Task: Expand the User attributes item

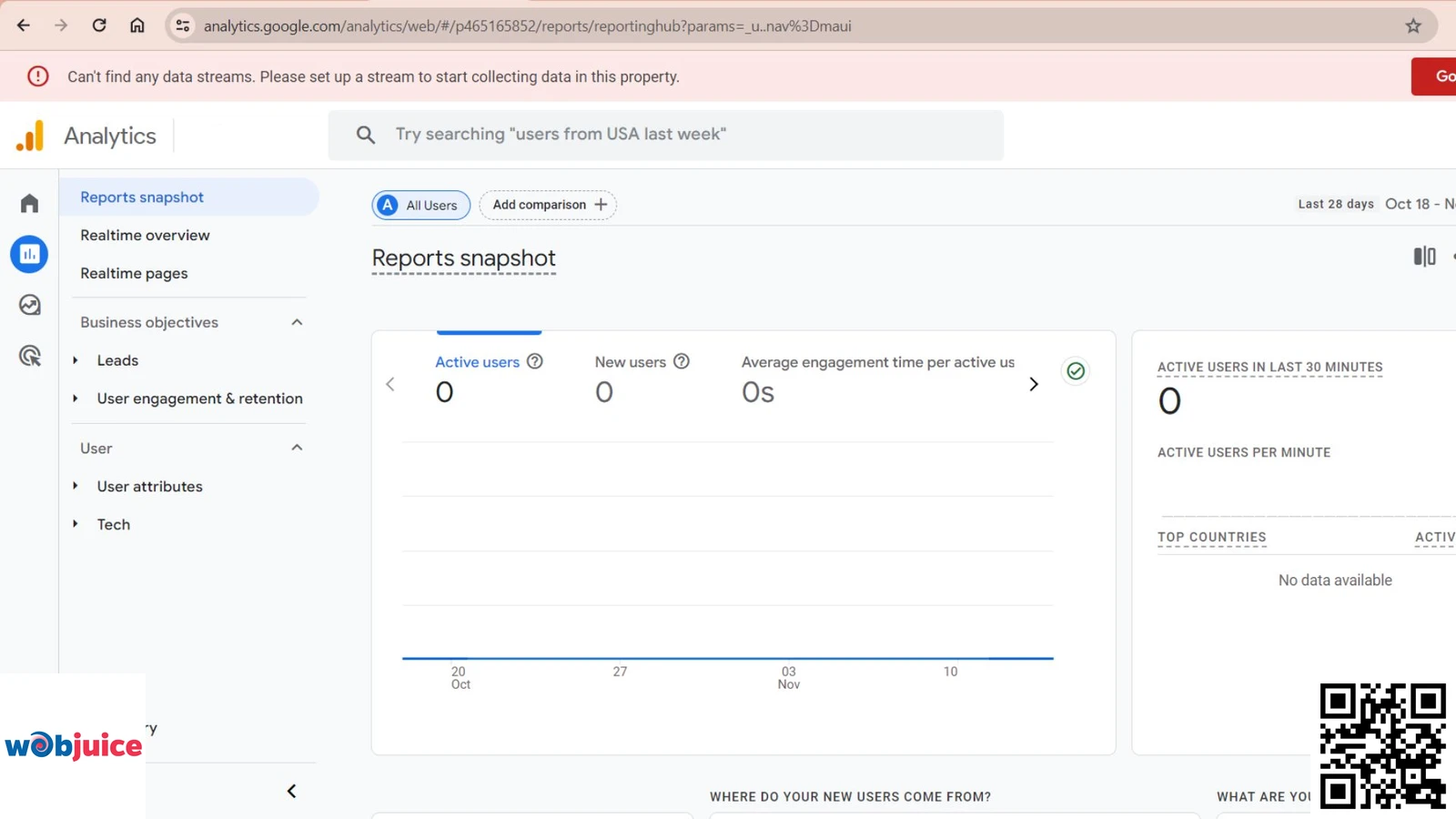Action: pos(76,486)
